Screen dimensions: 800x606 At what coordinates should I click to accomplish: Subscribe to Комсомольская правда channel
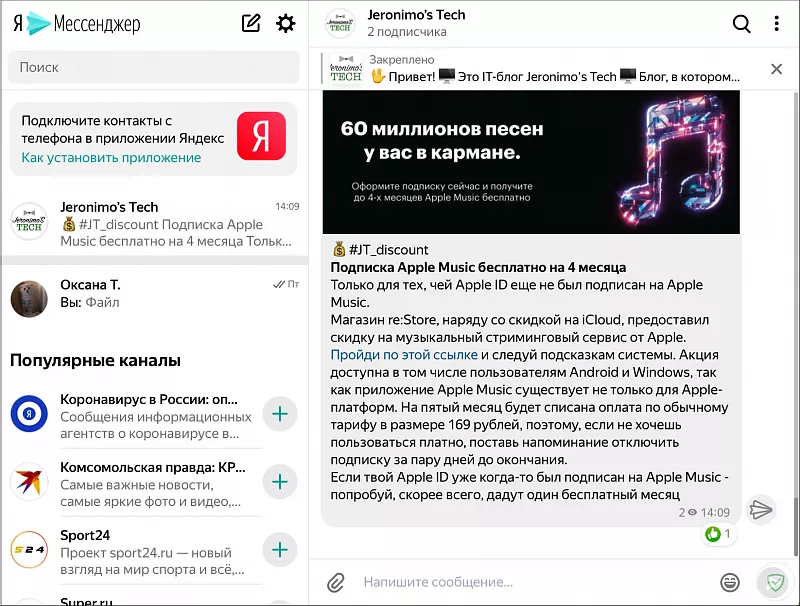280,482
